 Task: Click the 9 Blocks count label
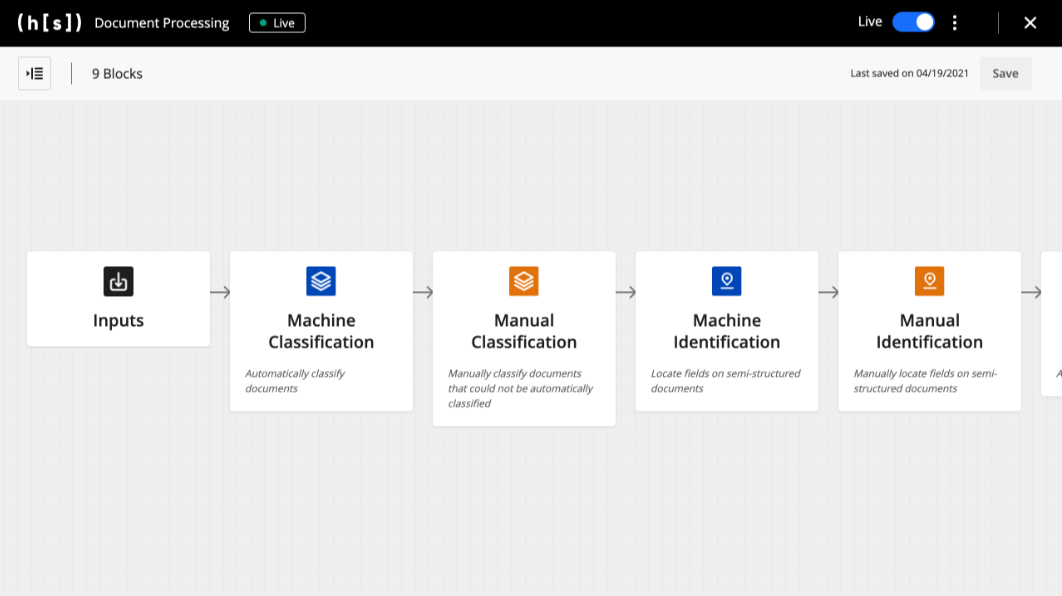pyautogui.click(x=117, y=74)
